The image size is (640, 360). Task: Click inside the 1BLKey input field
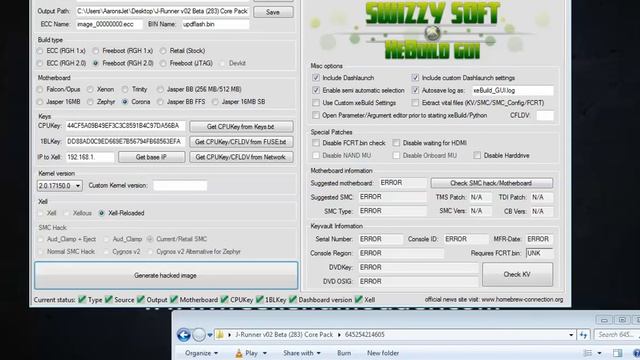click(125, 142)
